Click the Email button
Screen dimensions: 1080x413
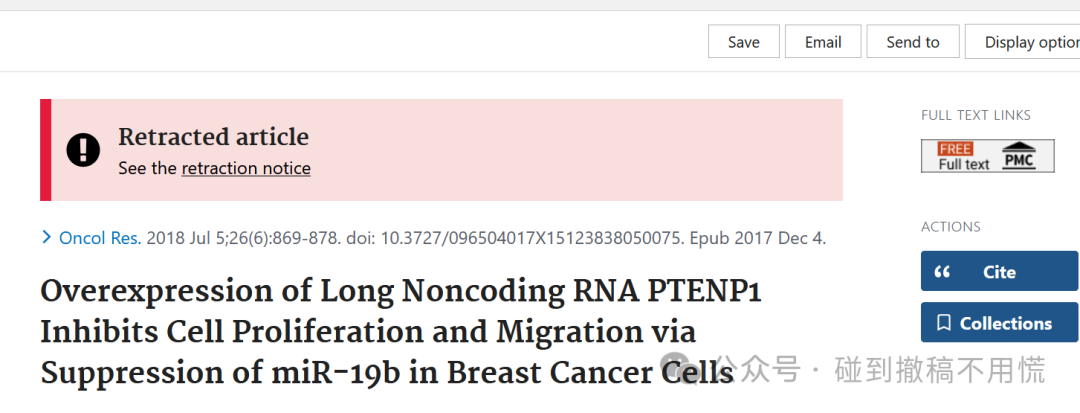click(x=823, y=42)
